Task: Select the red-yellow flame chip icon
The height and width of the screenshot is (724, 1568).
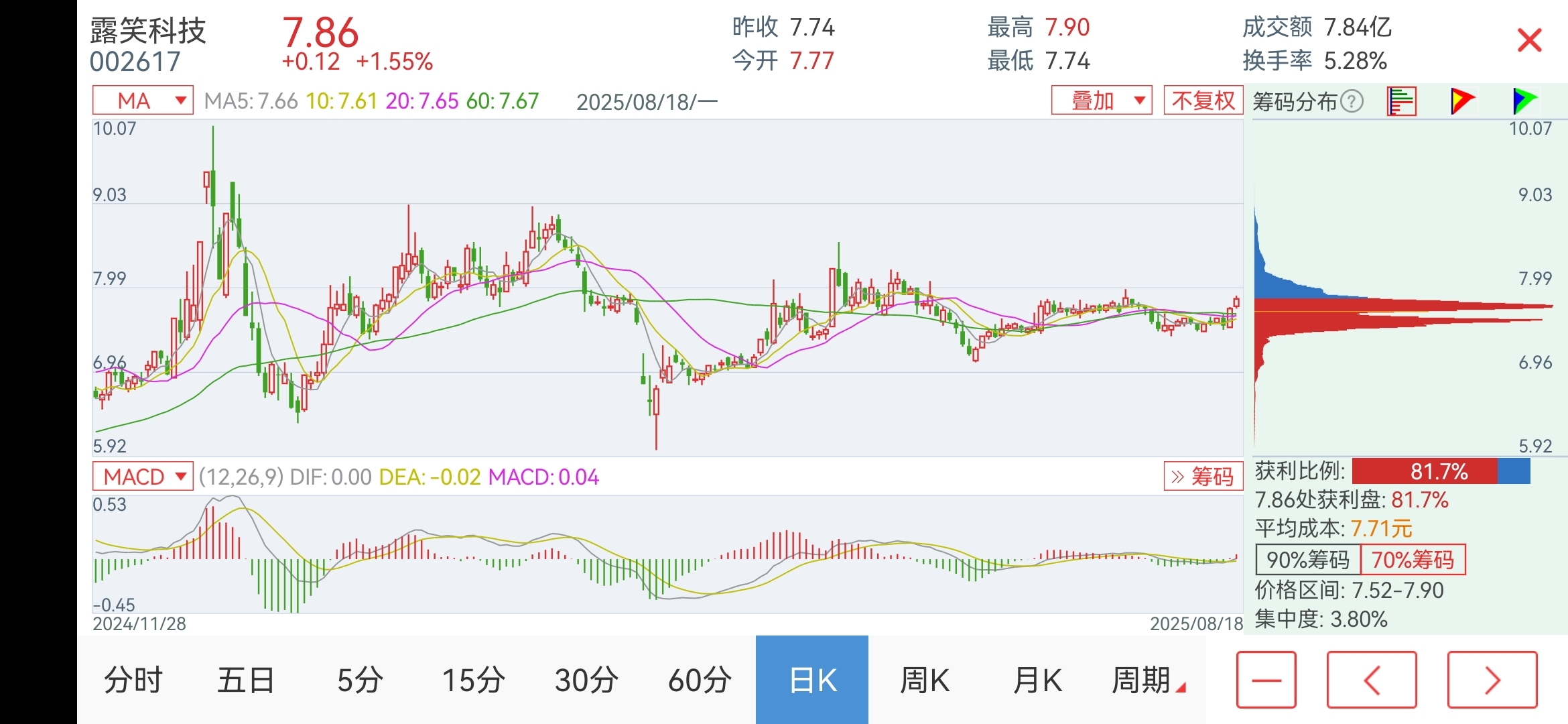Action: coord(1462,101)
